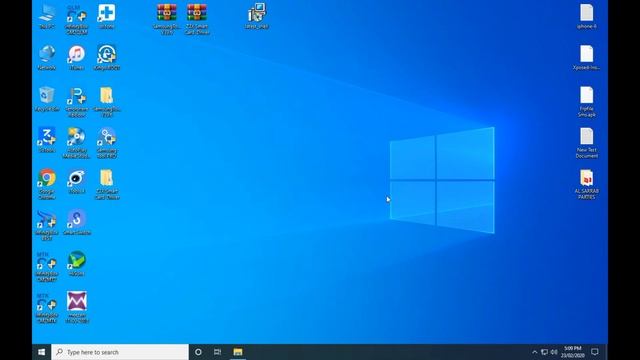Open the network tray icon

tap(544, 352)
